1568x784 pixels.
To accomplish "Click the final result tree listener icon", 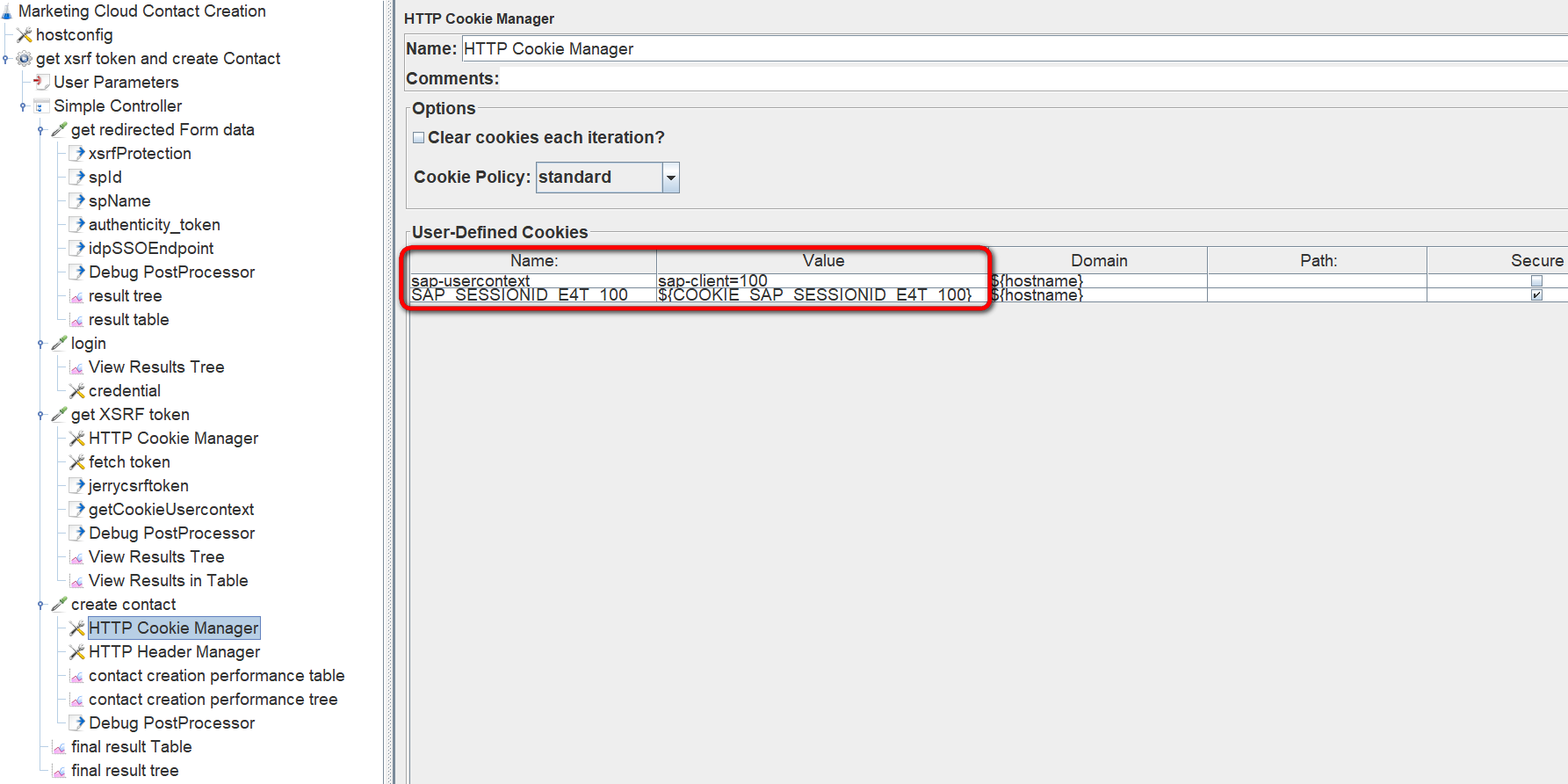I will coord(59,771).
